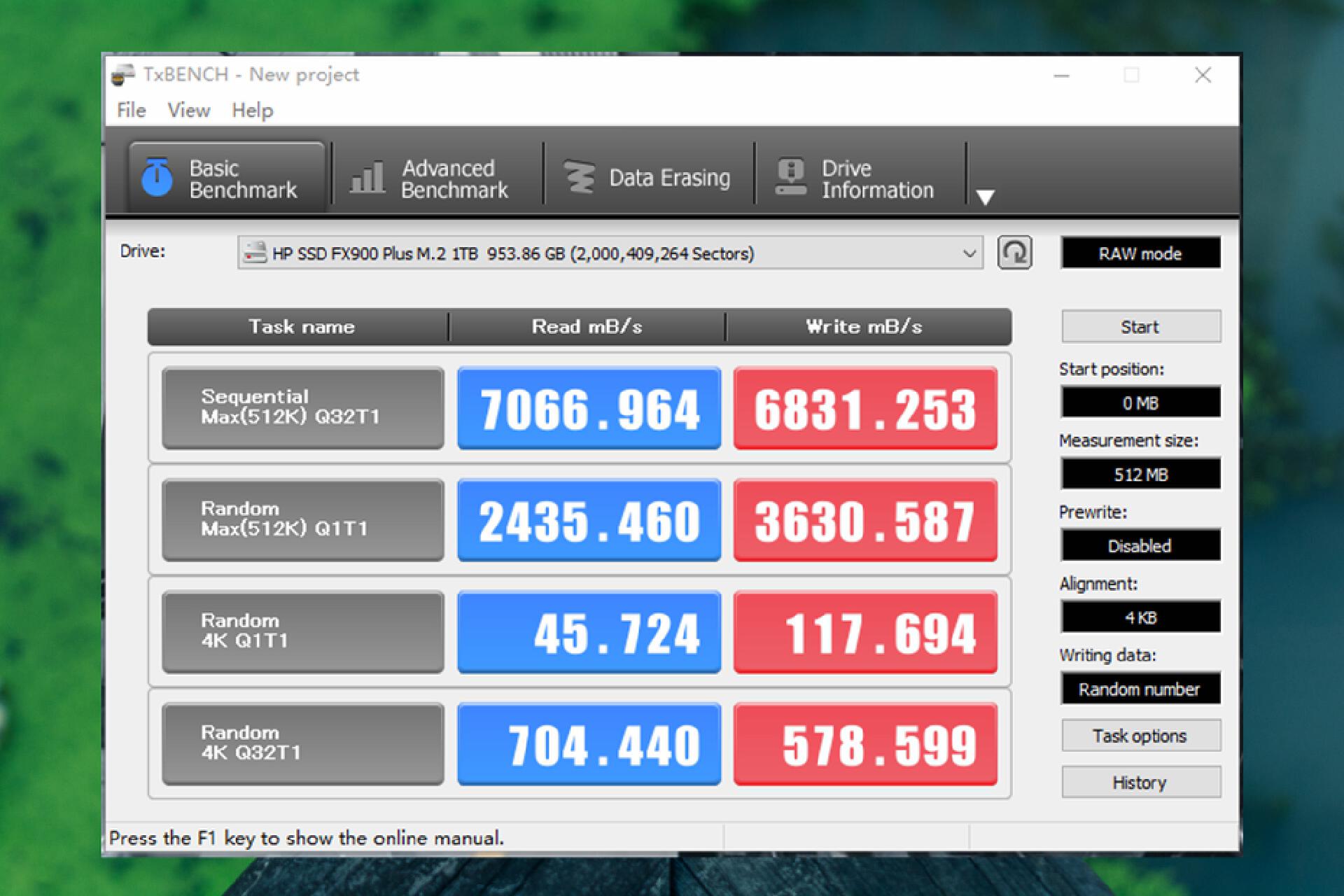This screenshot has width=1344, height=896.
Task: Click the Drive Information disk icon
Action: (x=791, y=177)
